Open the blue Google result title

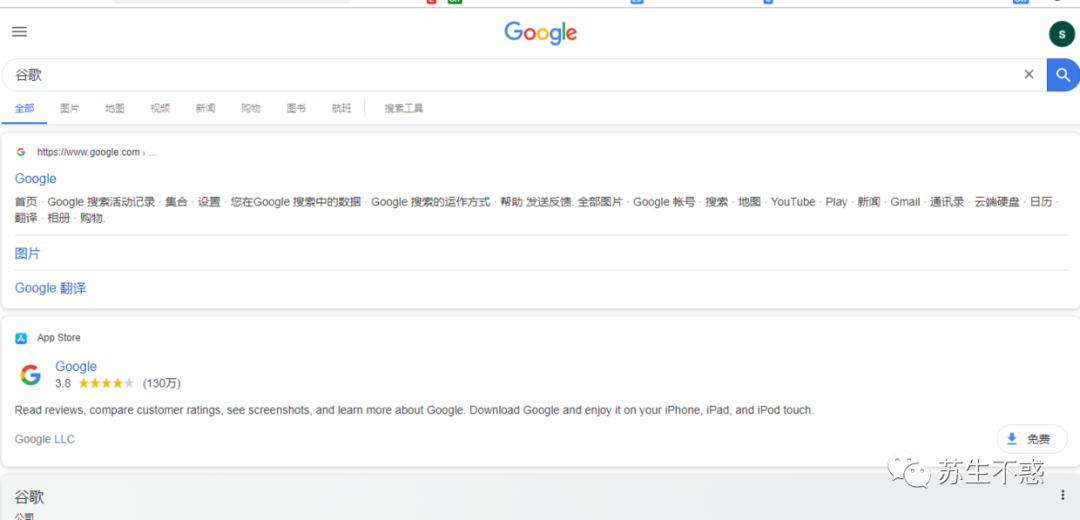(x=36, y=178)
